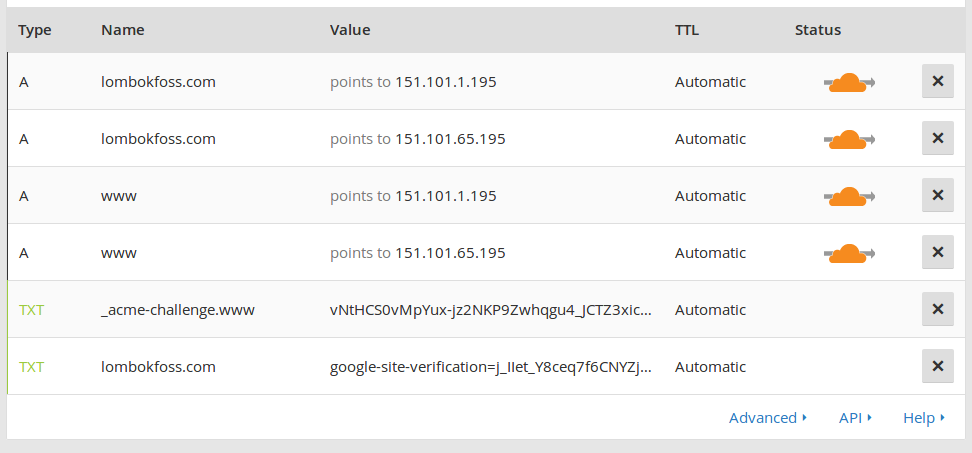The image size is (972, 453).
Task: Delete www A record pointing to 151.101.65.195
Action: (x=937, y=252)
